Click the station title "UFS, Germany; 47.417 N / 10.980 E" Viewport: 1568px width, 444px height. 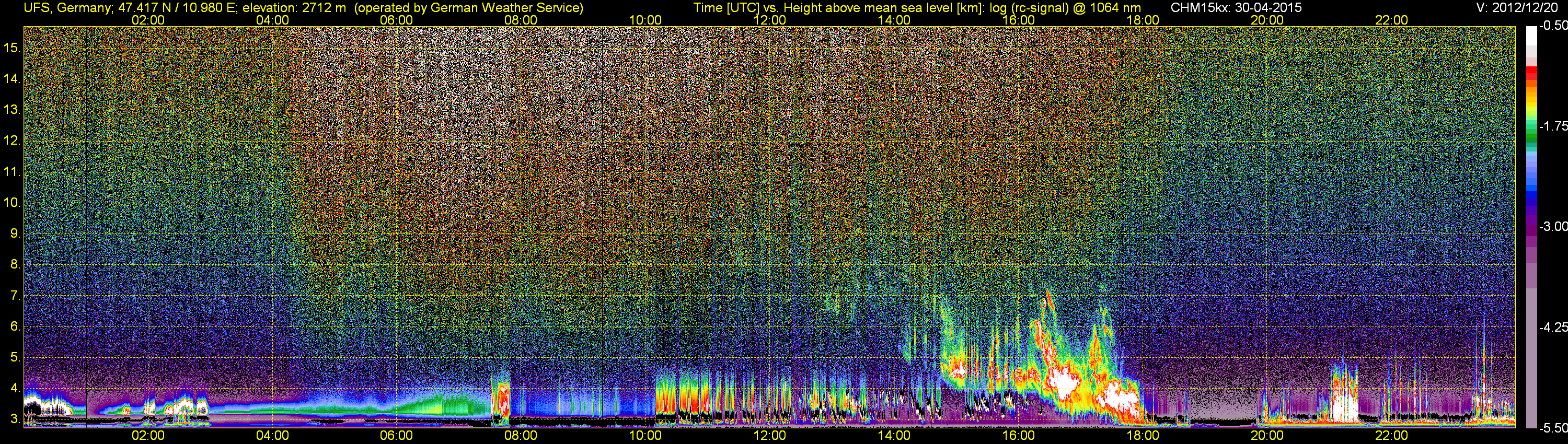click(129, 8)
